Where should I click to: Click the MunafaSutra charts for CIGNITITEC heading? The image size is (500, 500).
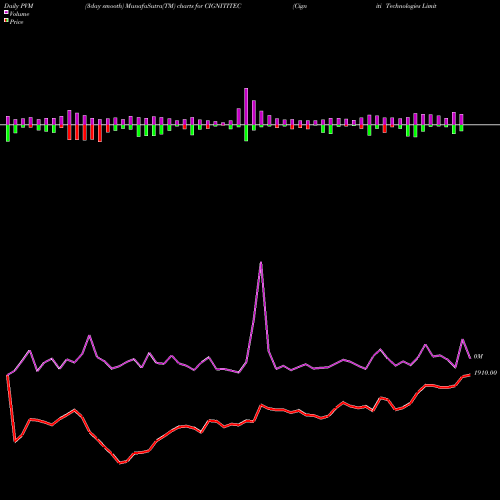(x=163, y=6)
